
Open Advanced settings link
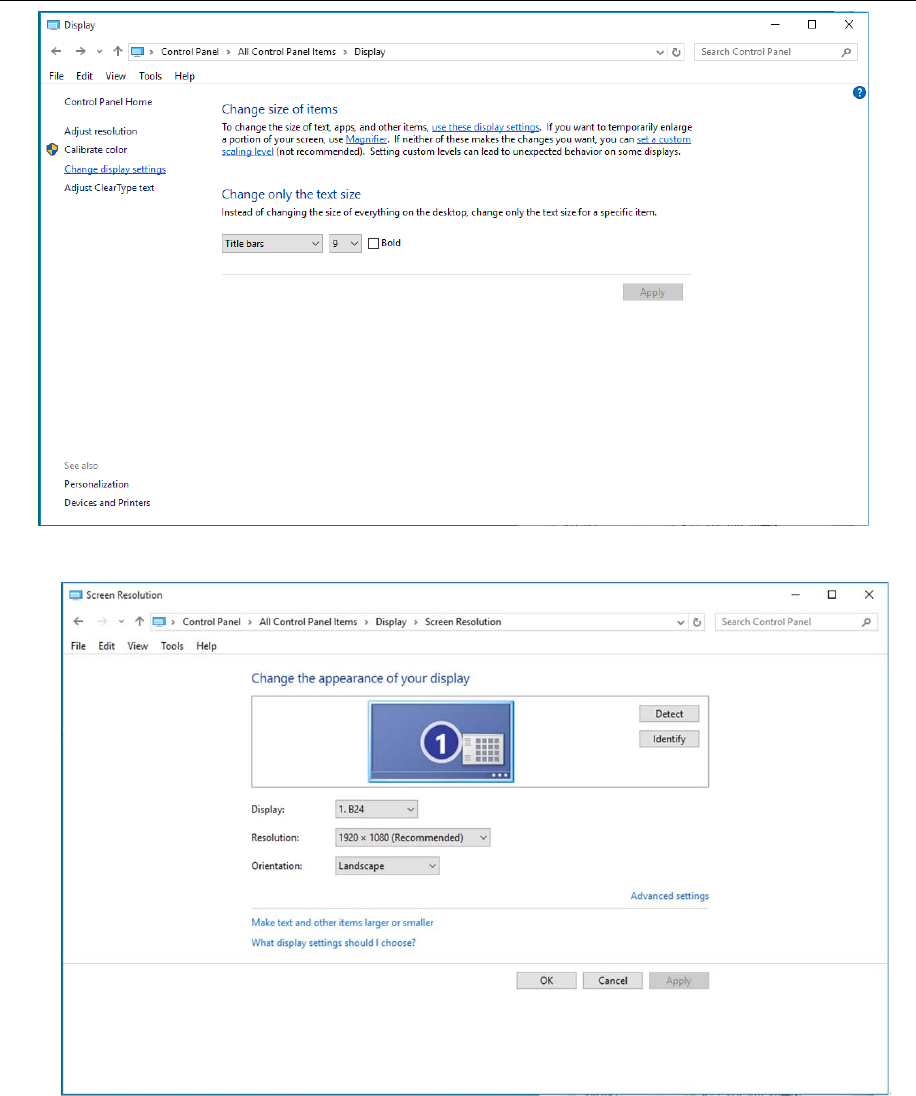click(669, 895)
